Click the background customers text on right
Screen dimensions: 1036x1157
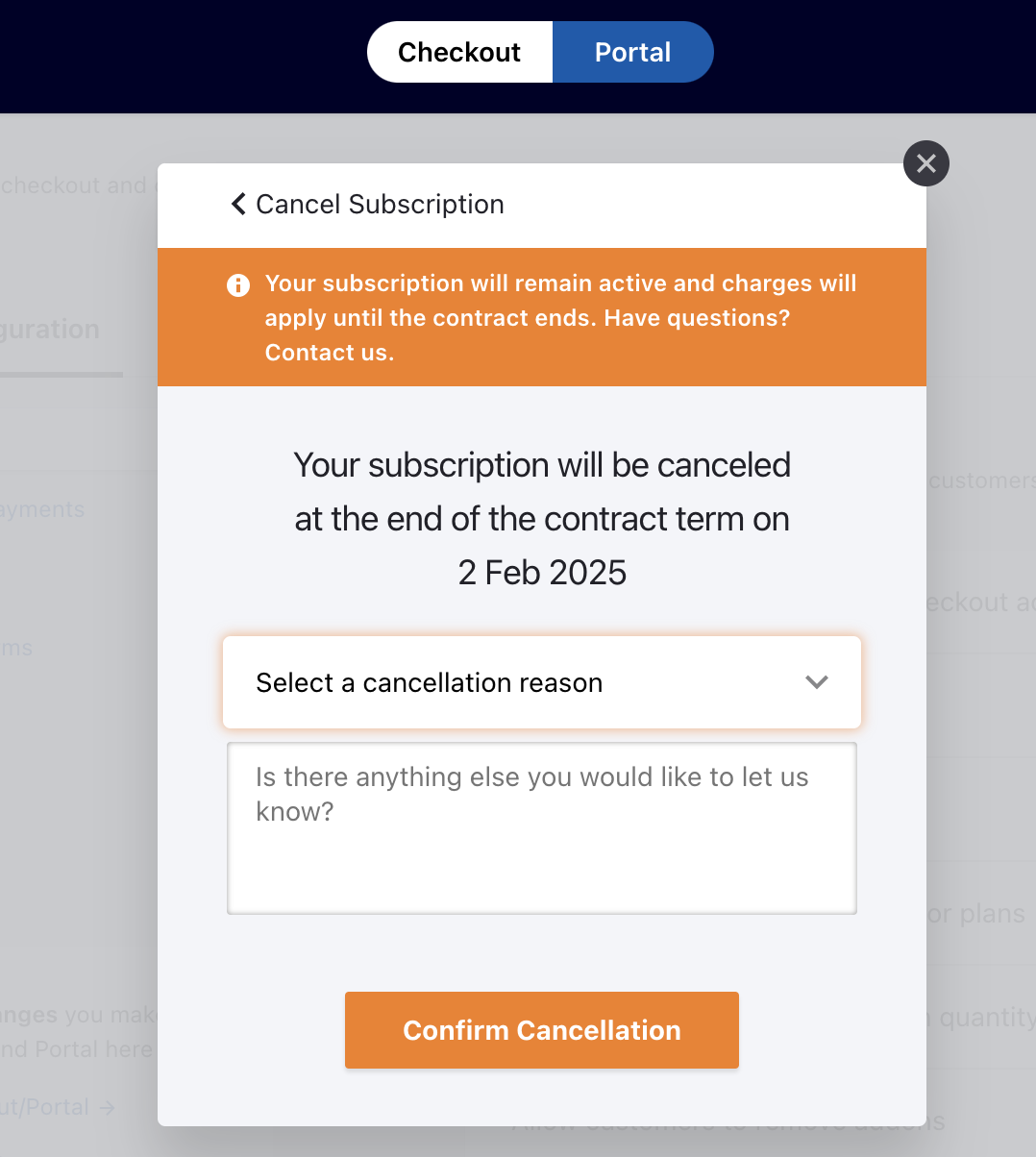tap(981, 480)
